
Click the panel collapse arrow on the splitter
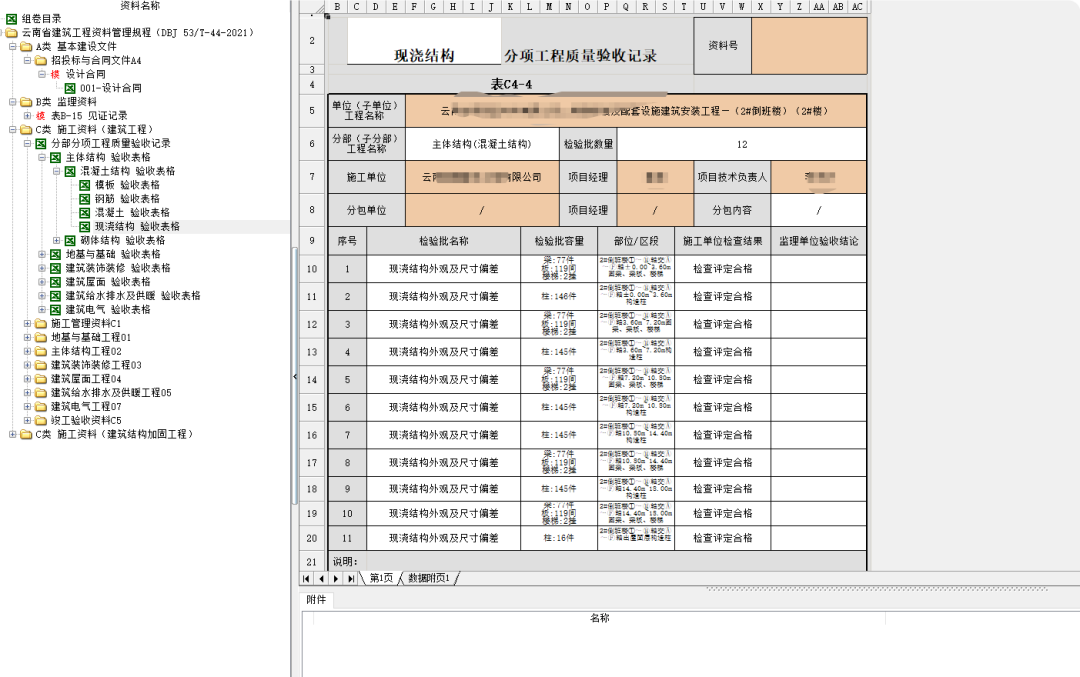295,377
